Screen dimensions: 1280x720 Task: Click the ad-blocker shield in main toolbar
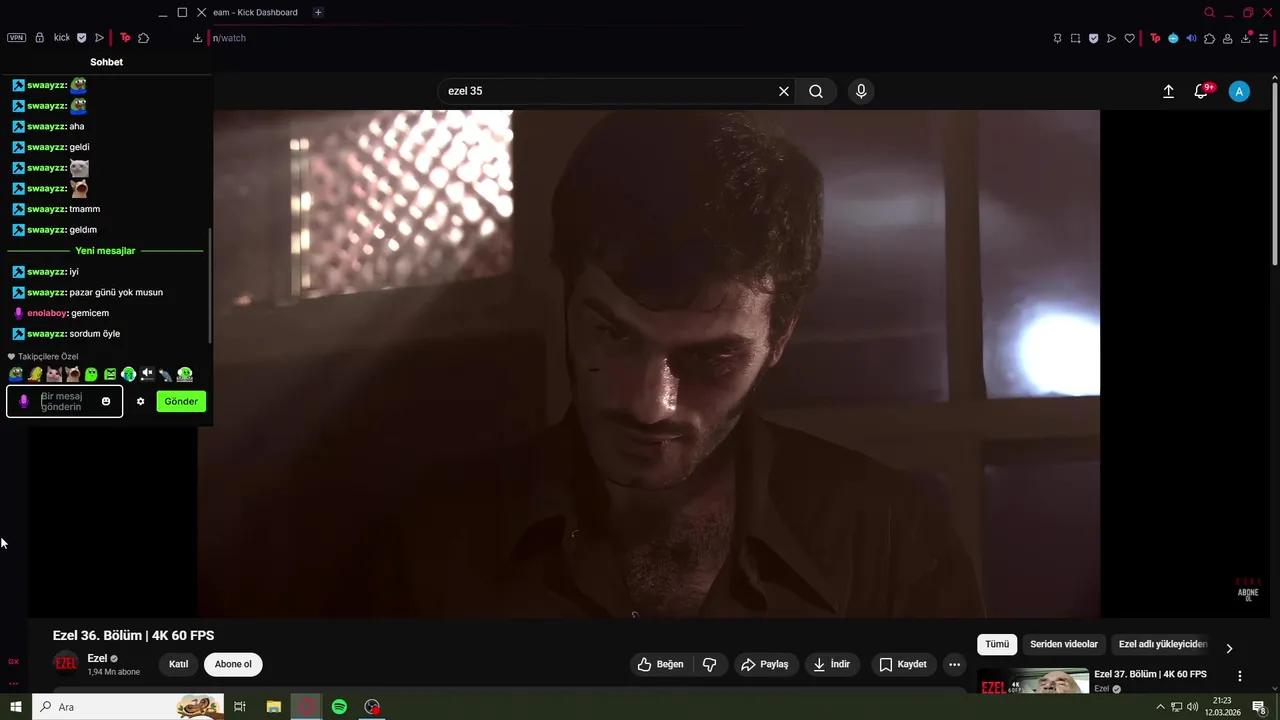(x=1093, y=38)
